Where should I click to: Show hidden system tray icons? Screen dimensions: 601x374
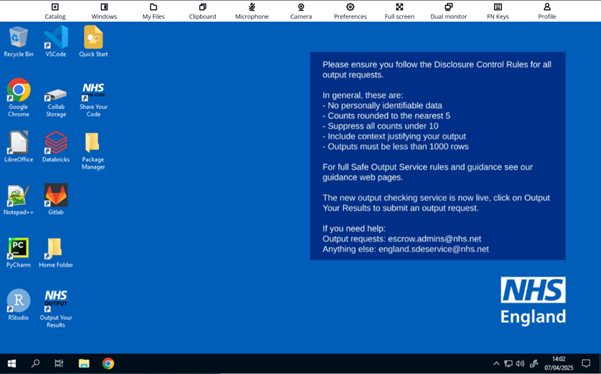(x=496, y=364)
